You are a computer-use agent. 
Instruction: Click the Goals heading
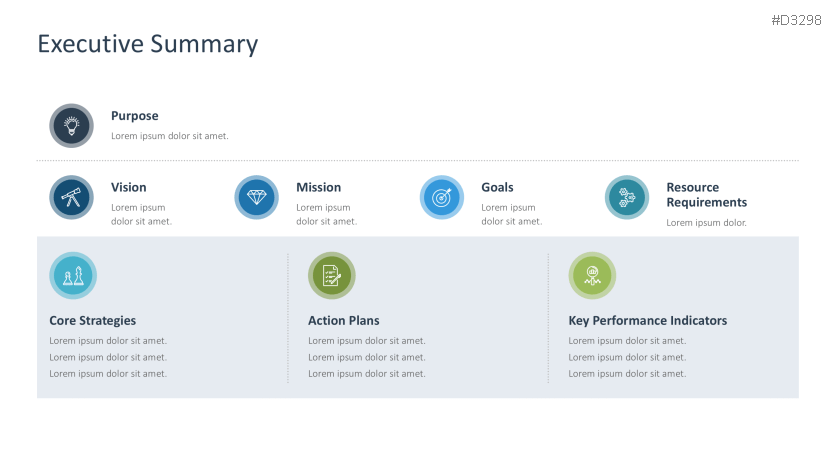point(497,187)
